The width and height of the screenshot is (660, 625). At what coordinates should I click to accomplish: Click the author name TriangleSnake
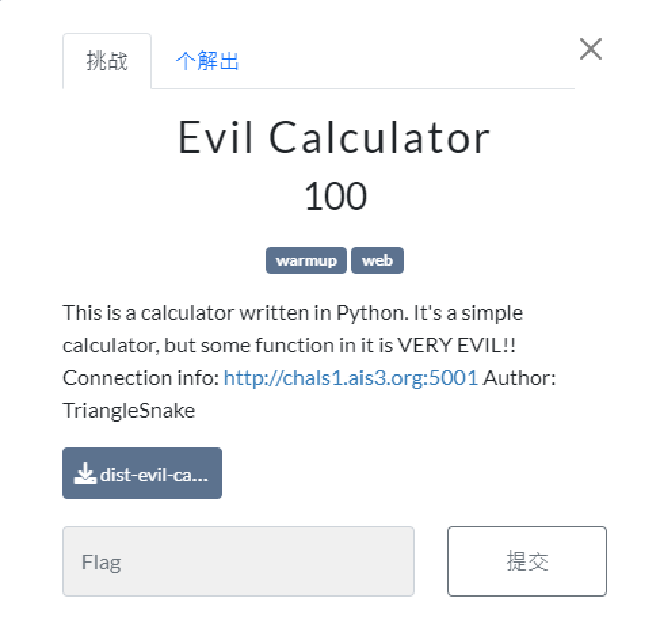(x=129, y=411)
